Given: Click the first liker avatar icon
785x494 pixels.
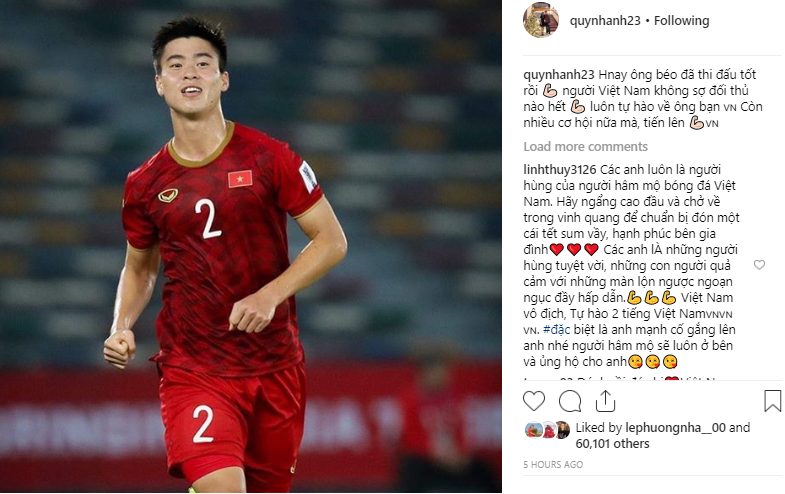Looking at the screenshot, I should pyautogui.click(x=533, y=429).
